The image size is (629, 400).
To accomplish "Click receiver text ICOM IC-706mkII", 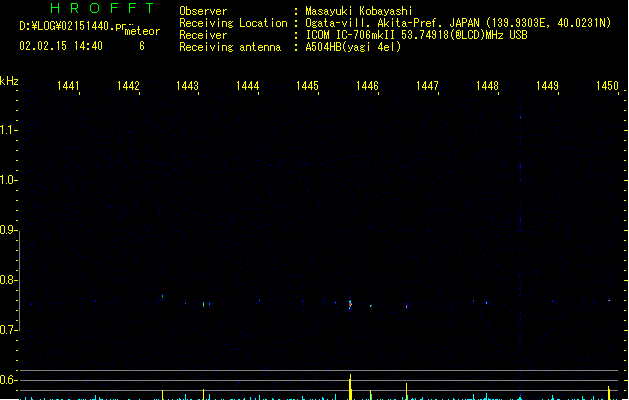I will 351,35.
